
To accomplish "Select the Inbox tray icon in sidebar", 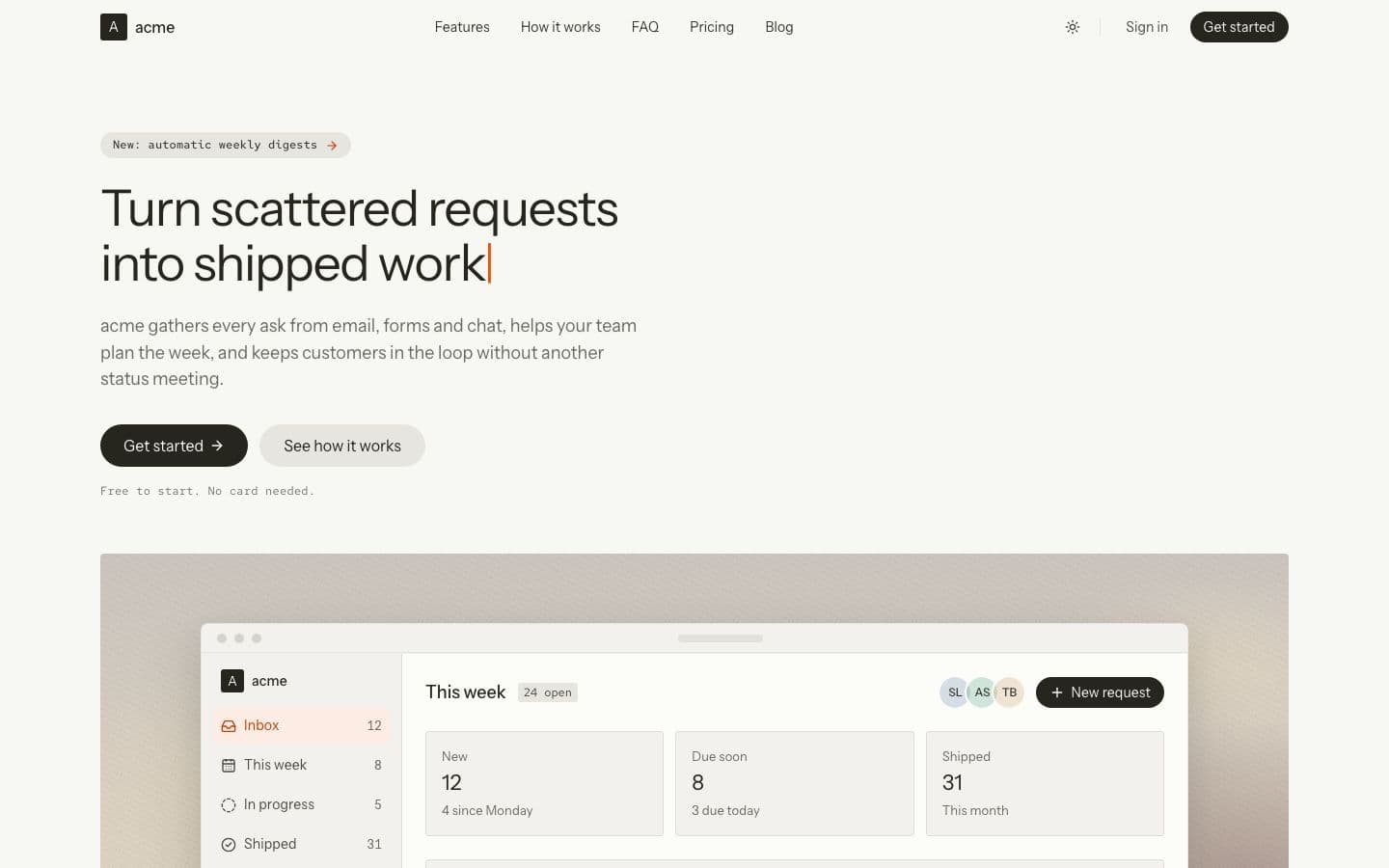I will tap(229, 725).
